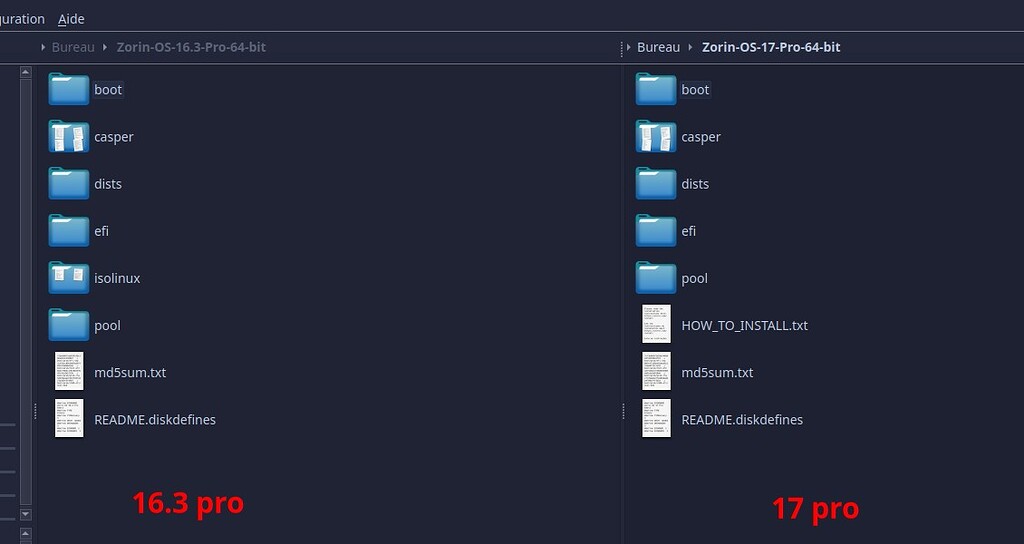Click the sidebar scrollbar down arrow
Image resolution: width=1024 pixels, height=544 pixels.
pyautogui.click(x=25, y=515)
